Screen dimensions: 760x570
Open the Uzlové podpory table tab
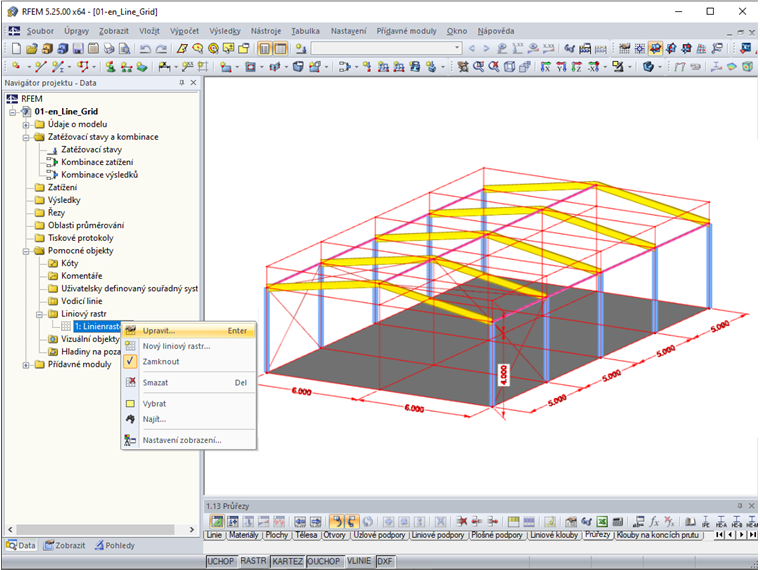tap(379, 535)
